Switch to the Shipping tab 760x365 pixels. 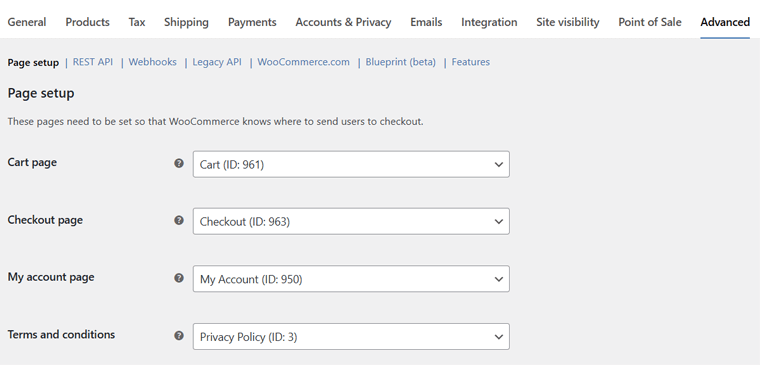click(x=186, y=22)
